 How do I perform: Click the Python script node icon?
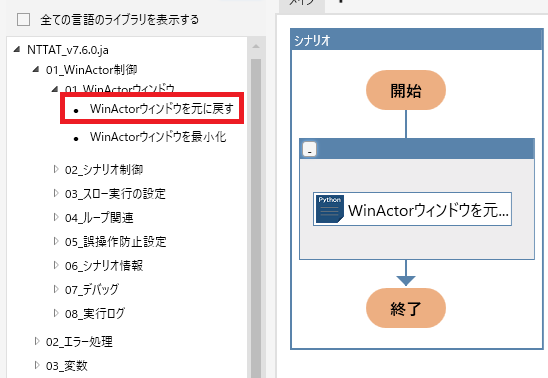330,209
